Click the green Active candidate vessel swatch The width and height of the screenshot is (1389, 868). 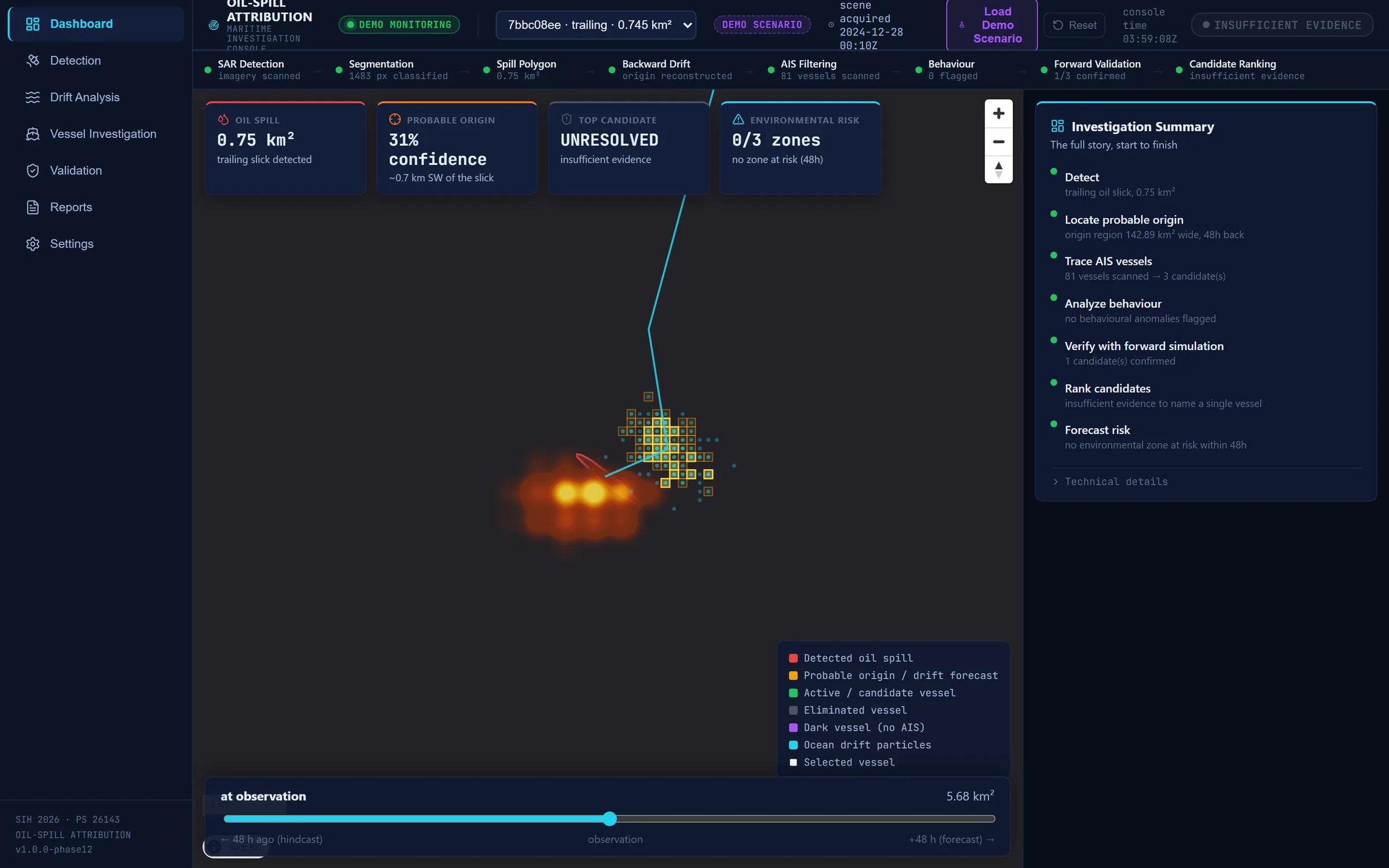pos(793,693)
